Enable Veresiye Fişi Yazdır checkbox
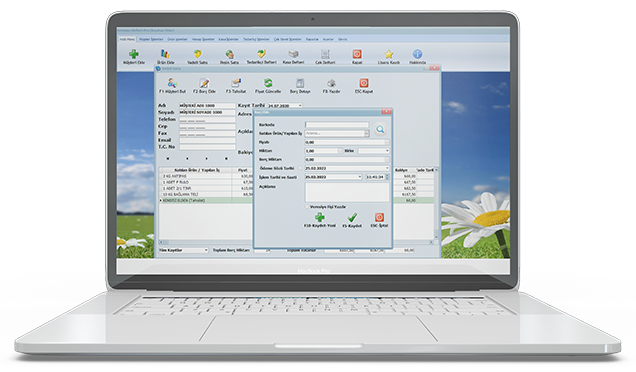Viewport: 636px width, 372px height. point(307,207)
